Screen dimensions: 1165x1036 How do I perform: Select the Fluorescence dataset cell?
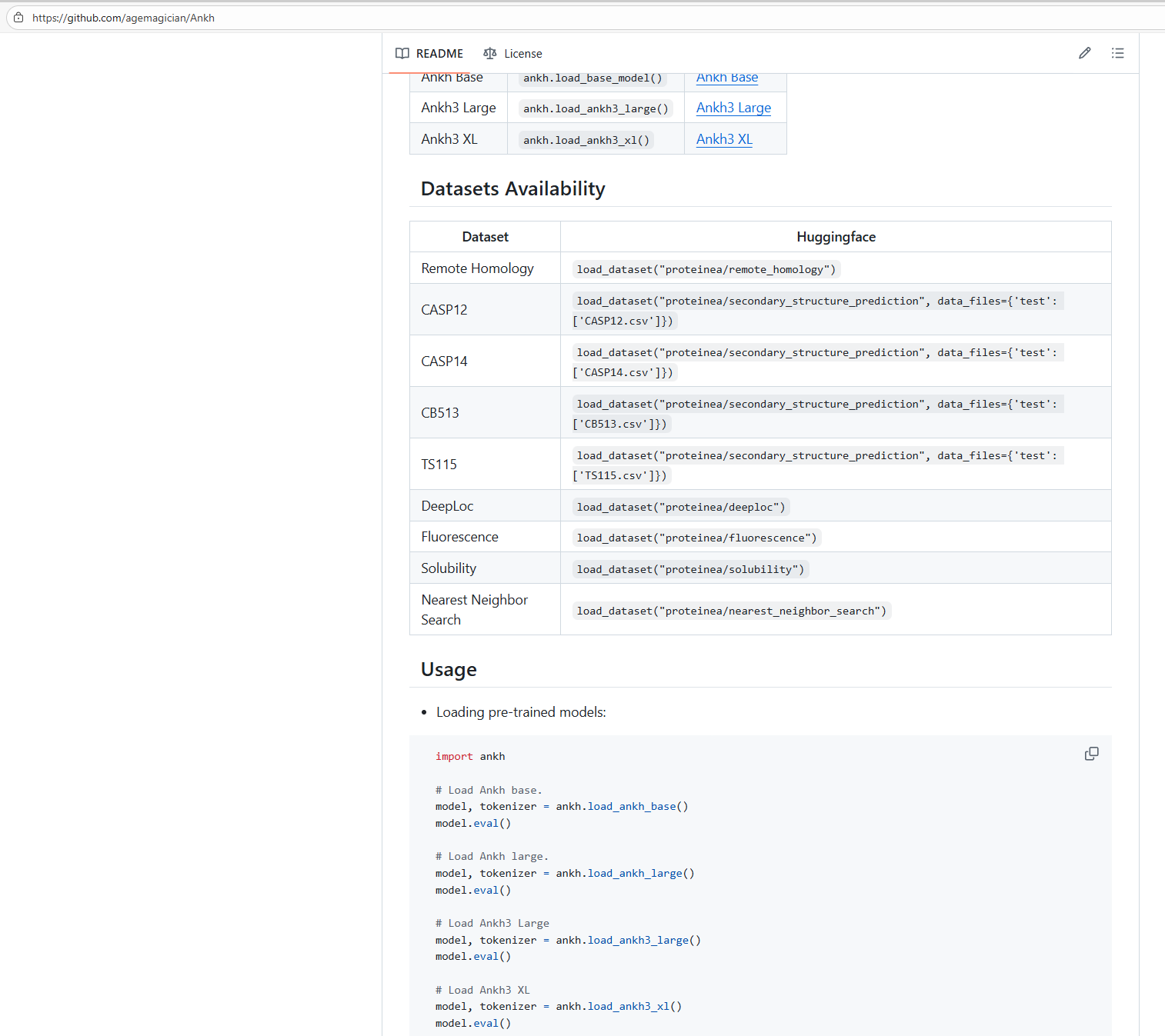pyautogui.click(x=485, y=537)
